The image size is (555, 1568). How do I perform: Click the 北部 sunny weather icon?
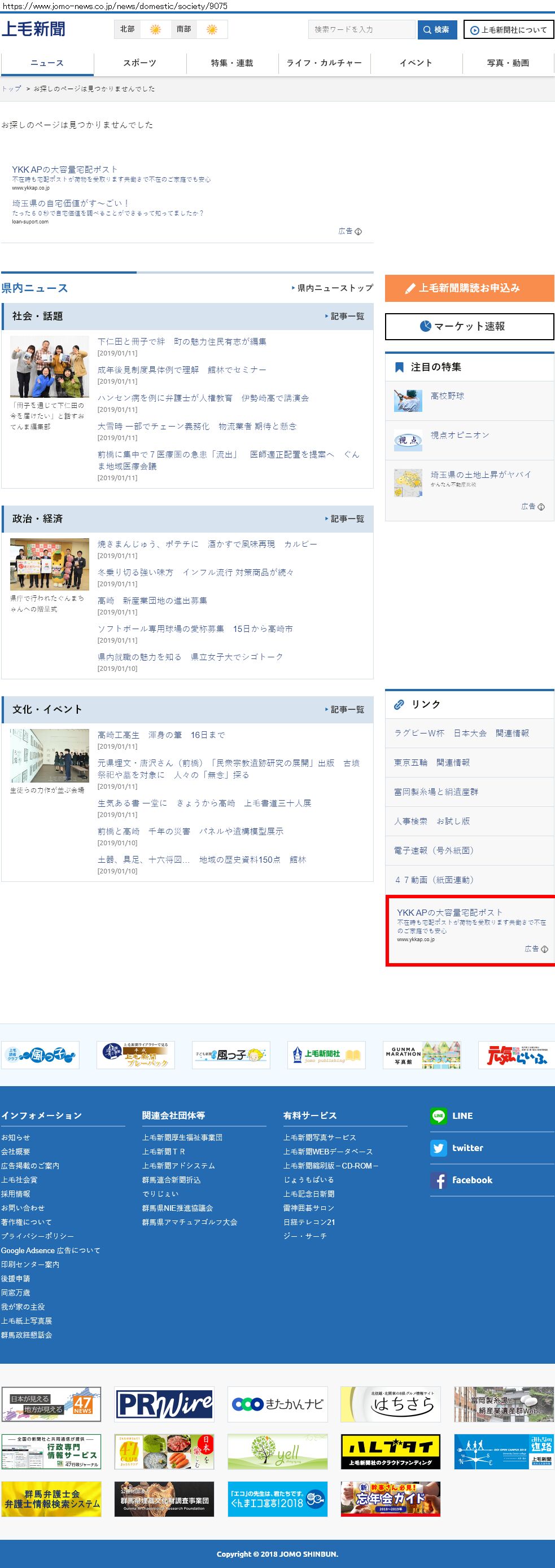tap(155, 29)
